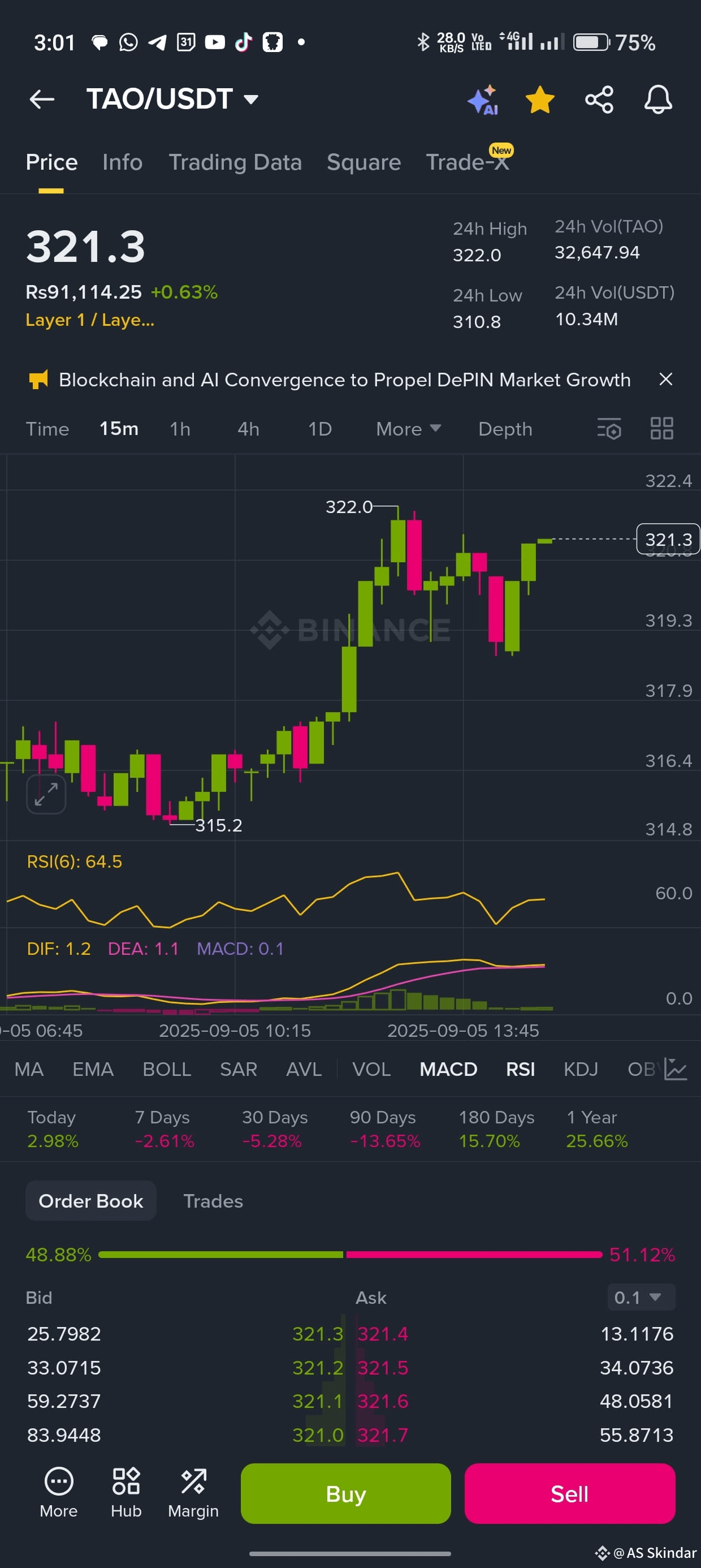Screen dimensions: 701x1568
Task: Open the Layer 1 category link
Action: [90, 320]
